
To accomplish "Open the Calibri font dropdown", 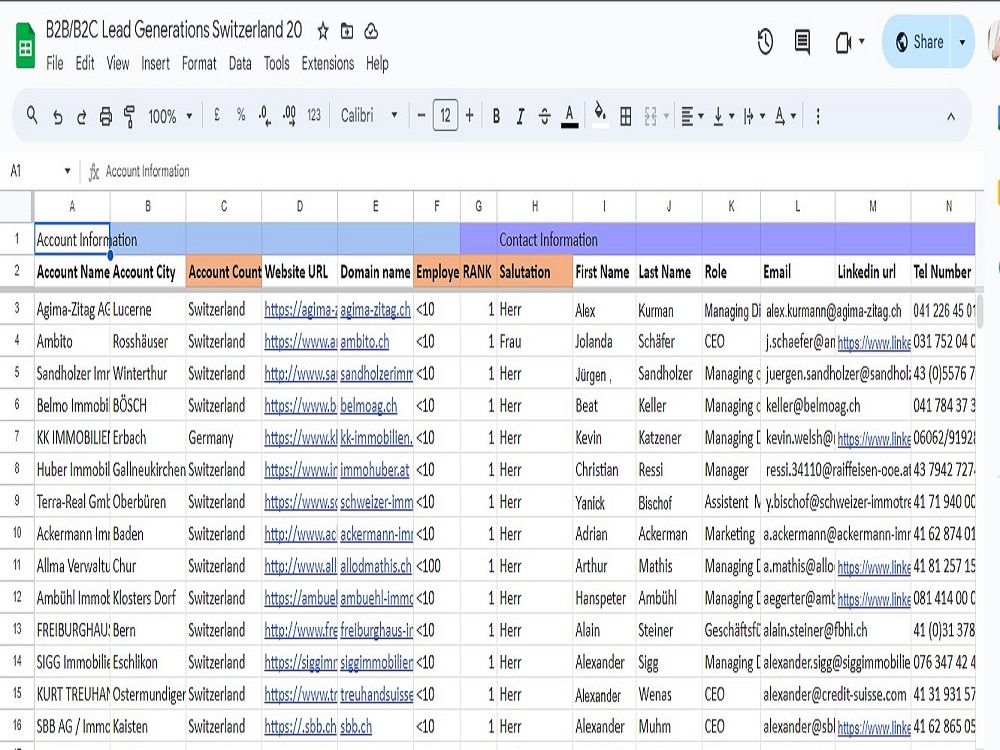I will 369,115.
